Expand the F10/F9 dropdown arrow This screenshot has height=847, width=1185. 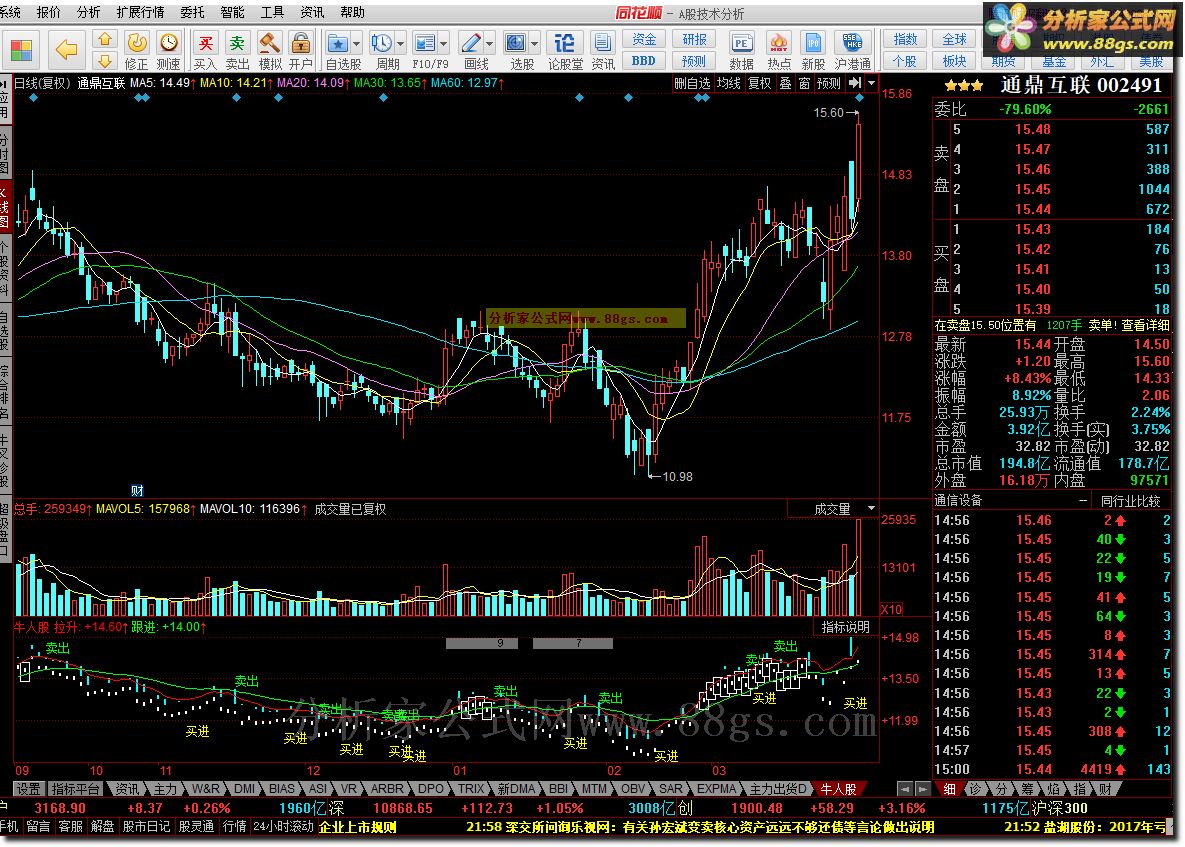click(x=444, y=43)
